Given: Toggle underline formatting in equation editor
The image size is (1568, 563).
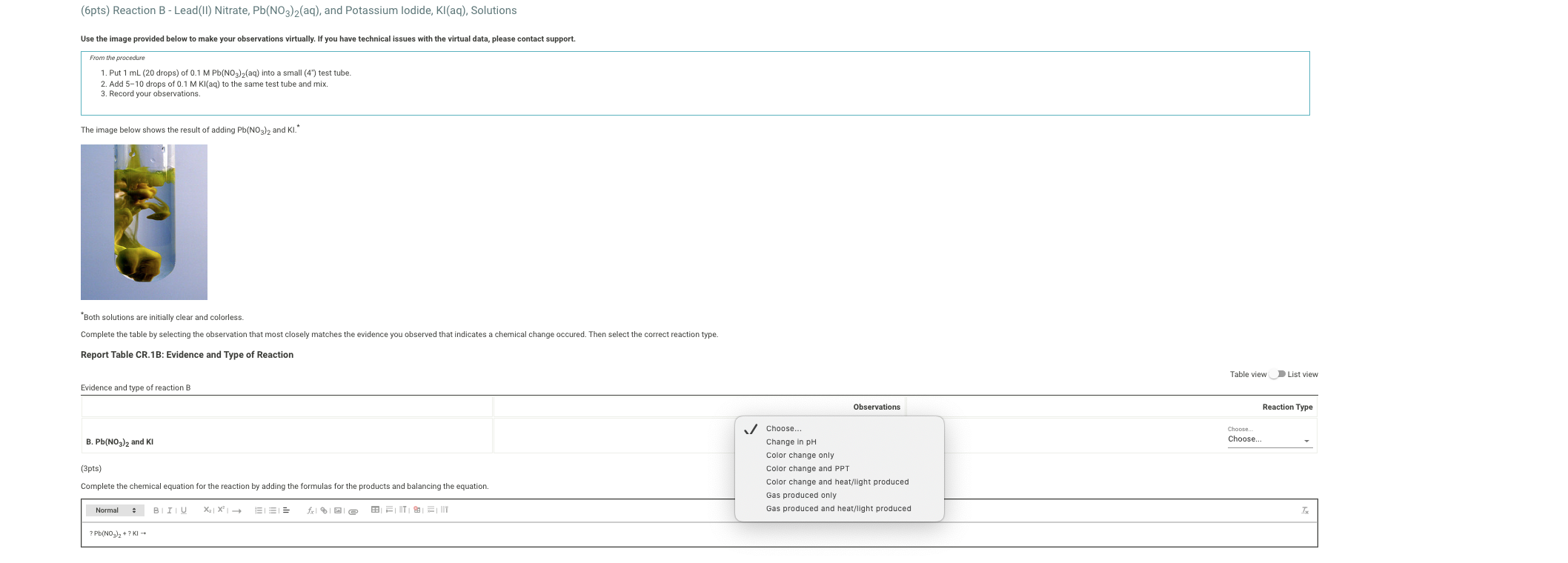Looking at the screenshot, I should (184, 510).
